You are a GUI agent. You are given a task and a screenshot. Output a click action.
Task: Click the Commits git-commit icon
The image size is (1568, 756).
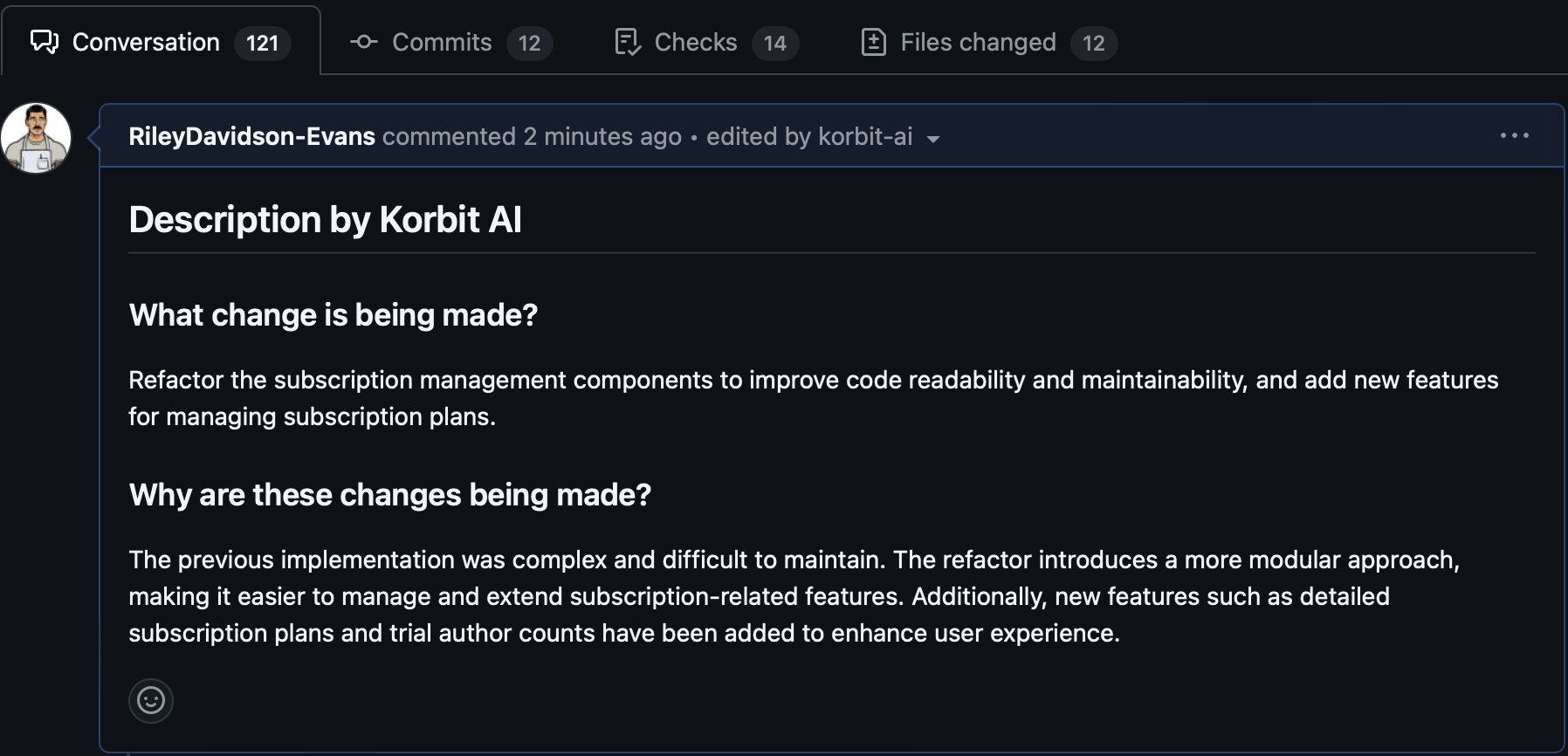(x=363, y=42)
